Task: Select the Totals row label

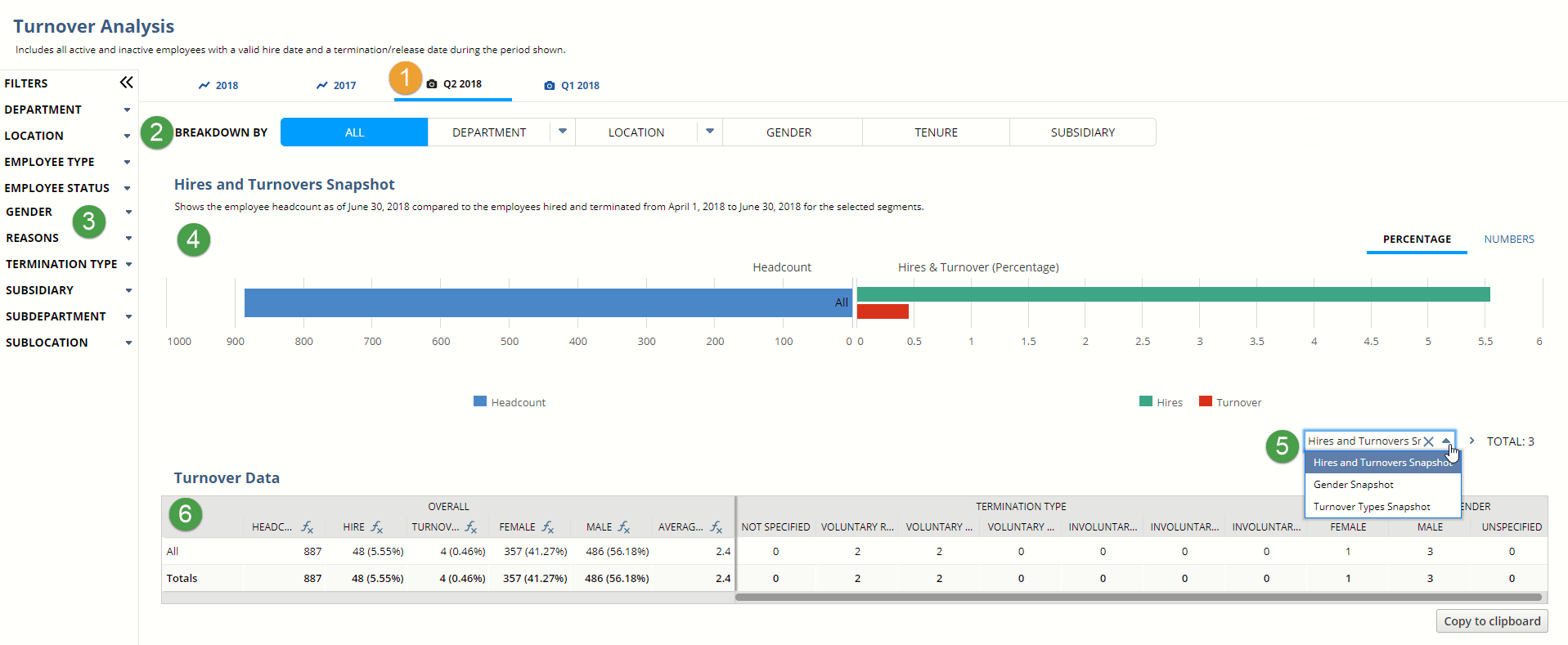Action: pyautogui.click(x=182, y=579)
